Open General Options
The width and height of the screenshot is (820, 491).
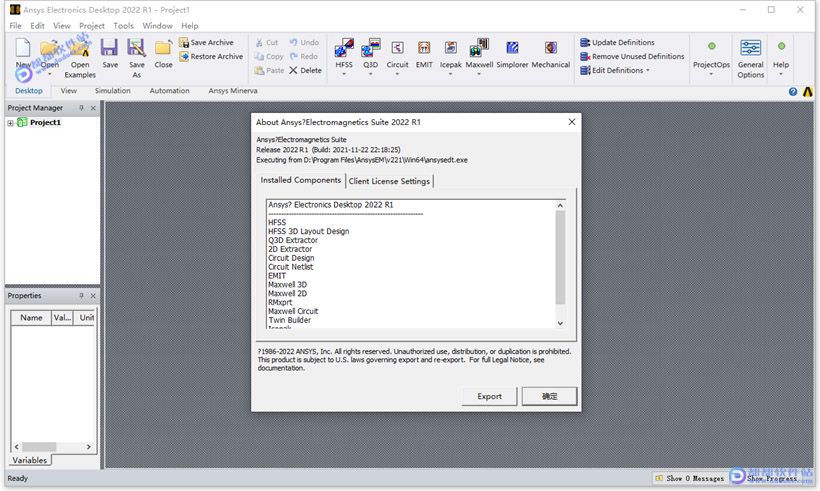pyautogui.click(x=750, y=59)
